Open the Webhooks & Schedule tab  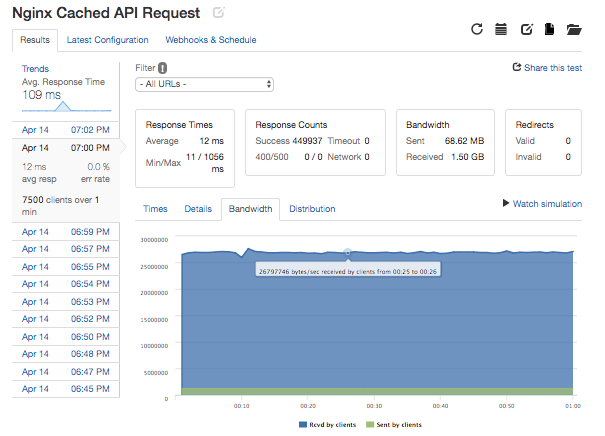(x=211, y=40)
